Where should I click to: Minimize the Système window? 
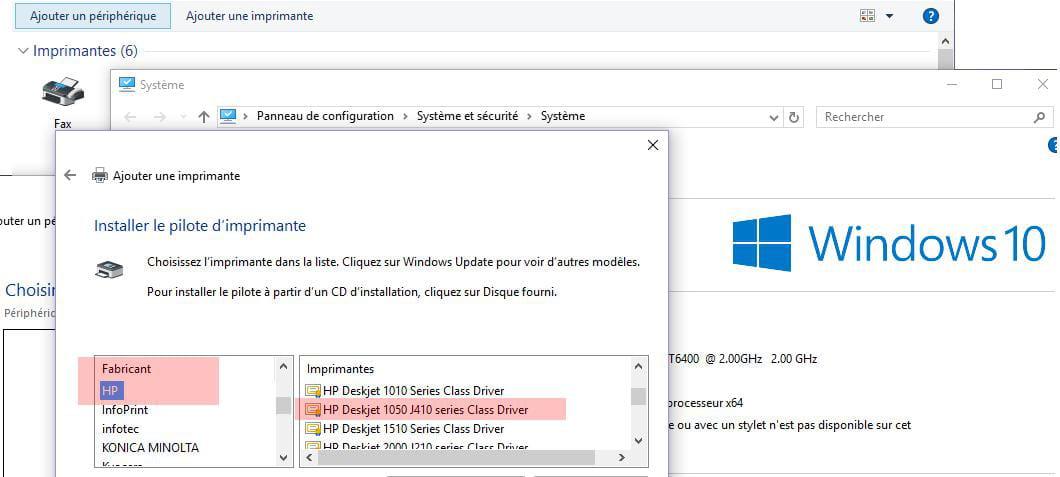coord(952,84)
